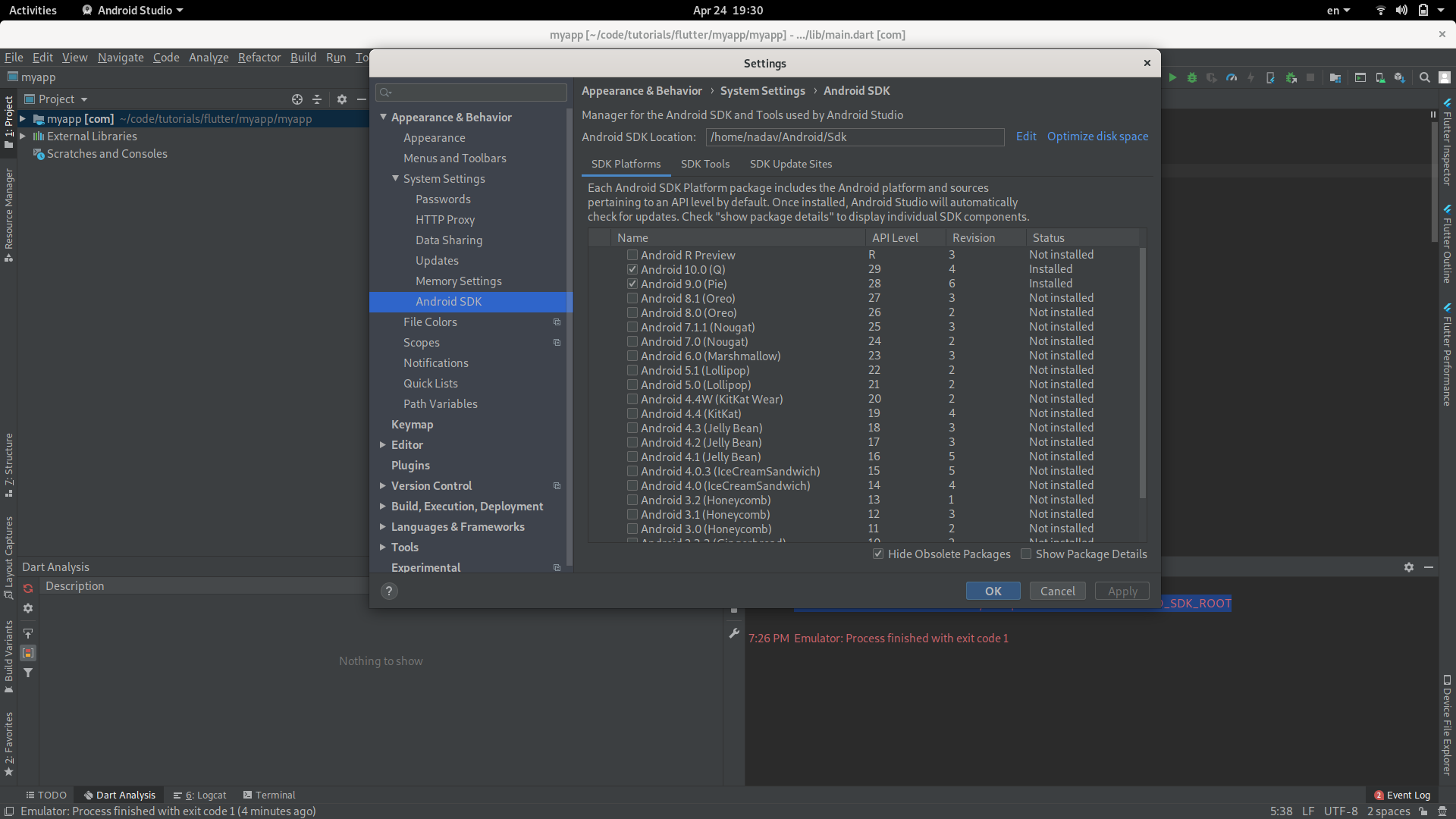Toggle group by severity icon in Dart Analysis
This screenshot has width=1456, height=819.
coord(28,653)
